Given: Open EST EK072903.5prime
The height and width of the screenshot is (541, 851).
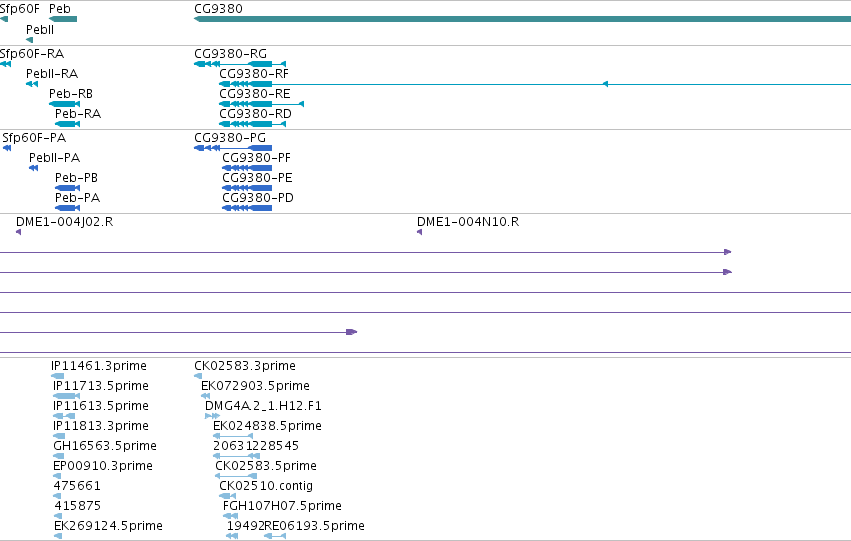Looking at the screenshot, I should 255,386.
